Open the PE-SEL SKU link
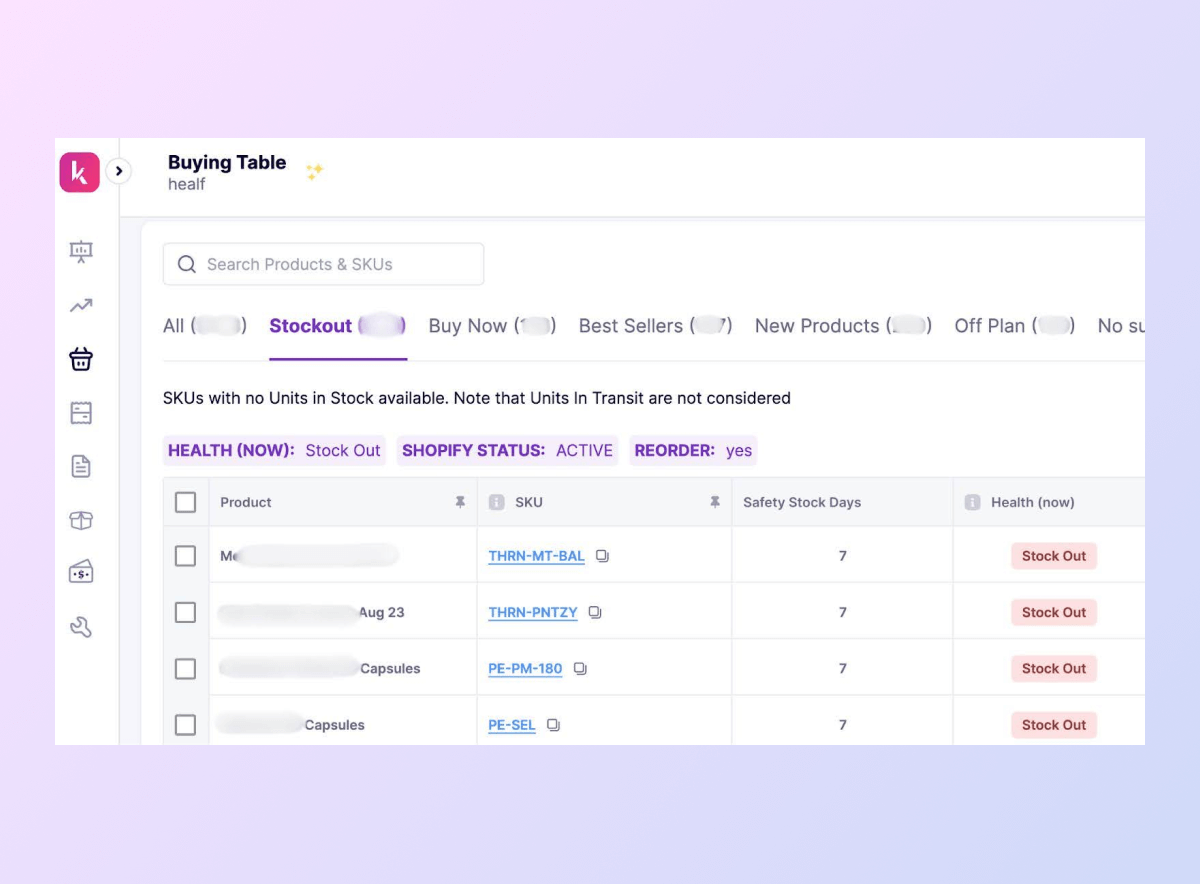The height and width of the screenshot is (884, 1200). point(512,725)
